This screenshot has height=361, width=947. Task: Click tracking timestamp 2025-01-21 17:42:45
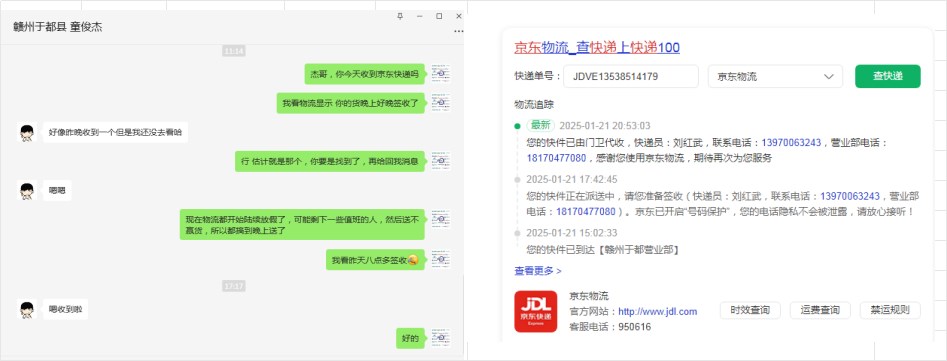572,179
